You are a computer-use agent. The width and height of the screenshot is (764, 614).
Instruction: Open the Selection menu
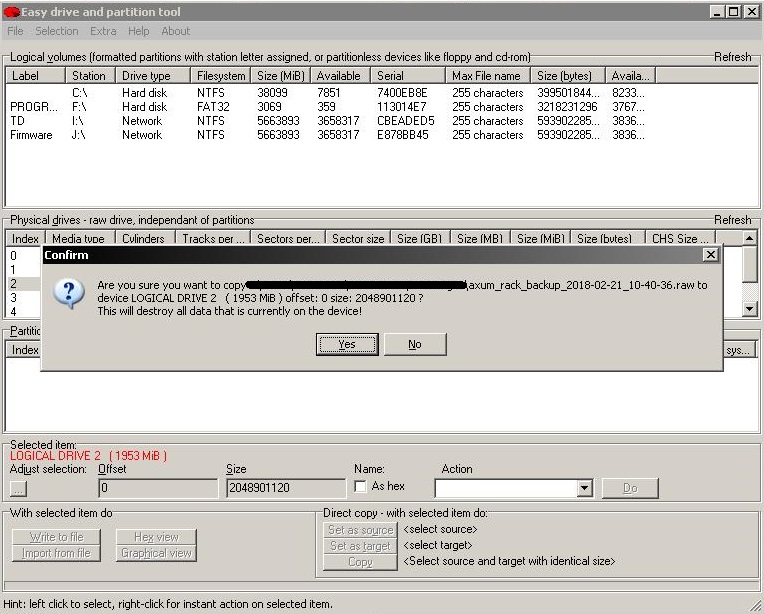pos(57,31)
